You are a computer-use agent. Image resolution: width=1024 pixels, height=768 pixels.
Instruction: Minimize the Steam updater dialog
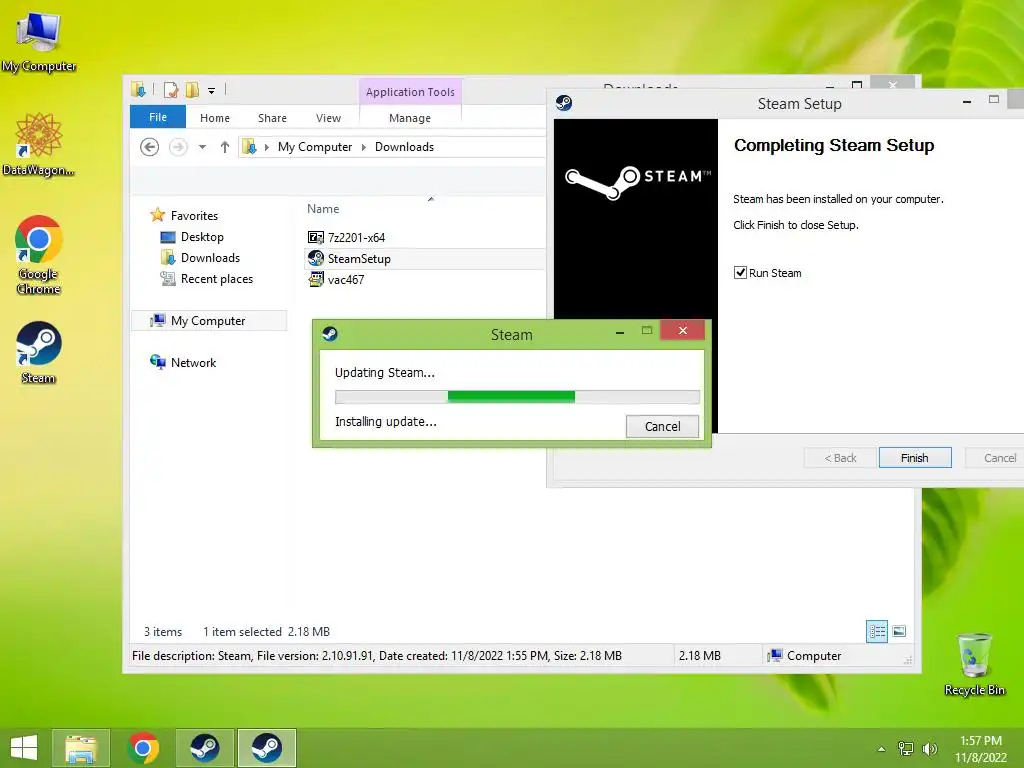(620, 332)
